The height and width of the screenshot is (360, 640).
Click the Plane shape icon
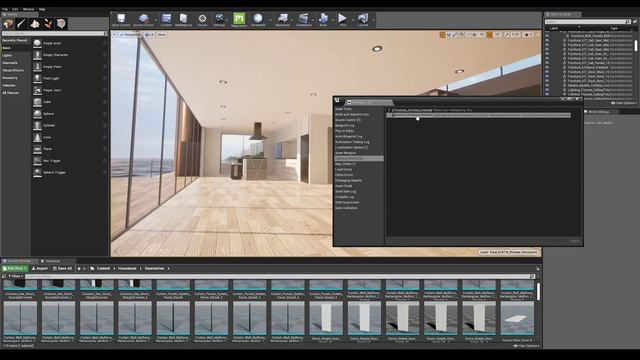tap(38, 149)
